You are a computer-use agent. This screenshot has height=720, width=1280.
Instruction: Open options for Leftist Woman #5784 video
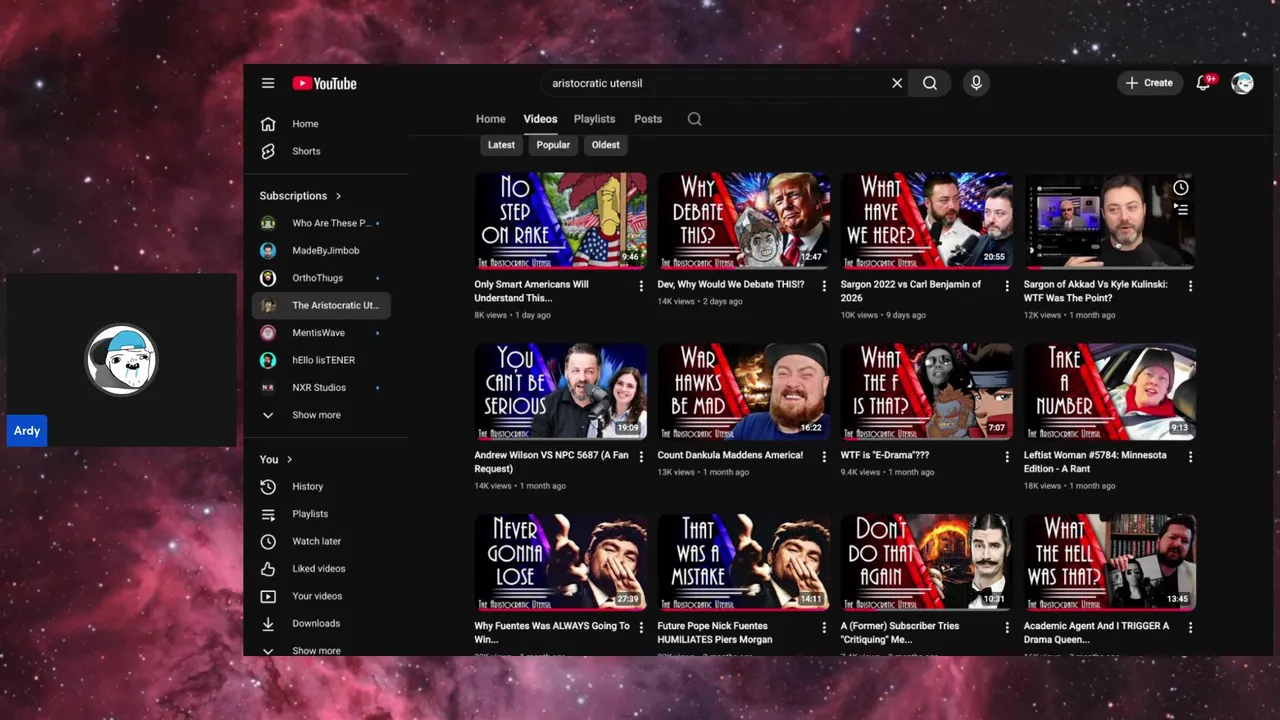tap(1190, 456)
